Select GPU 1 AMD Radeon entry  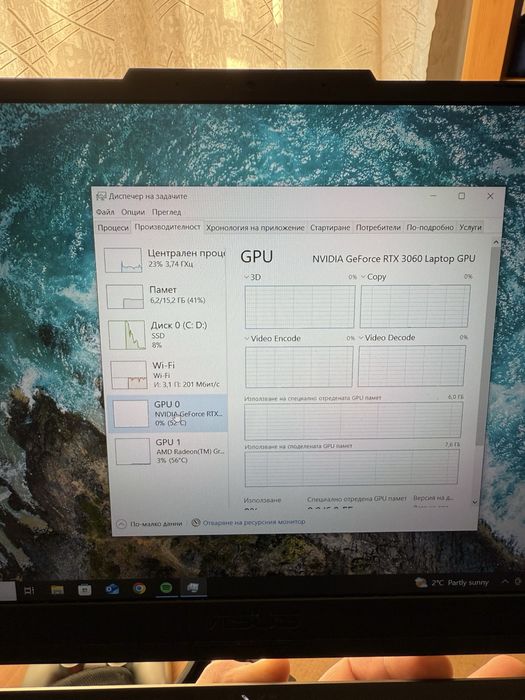click(170, 451)
